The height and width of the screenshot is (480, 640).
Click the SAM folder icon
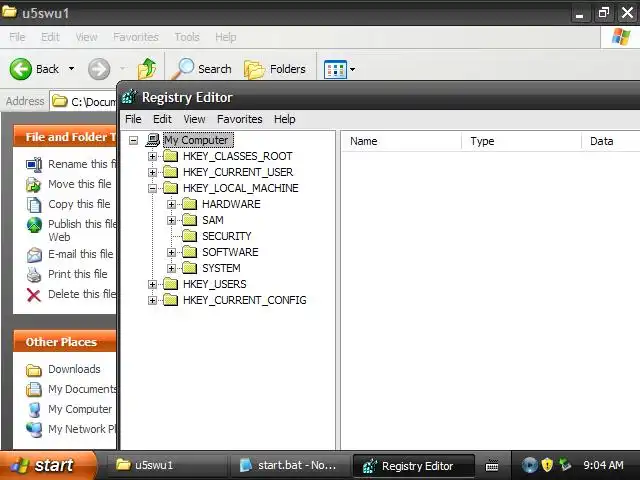189,220
